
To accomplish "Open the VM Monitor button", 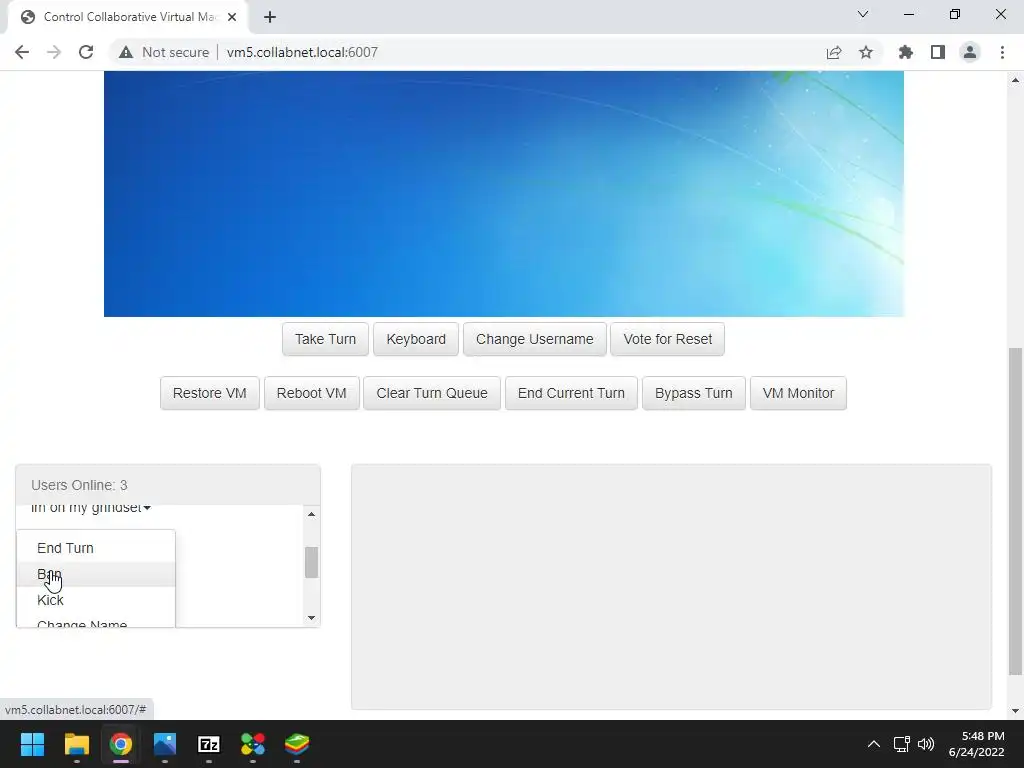I will [798, 393].
